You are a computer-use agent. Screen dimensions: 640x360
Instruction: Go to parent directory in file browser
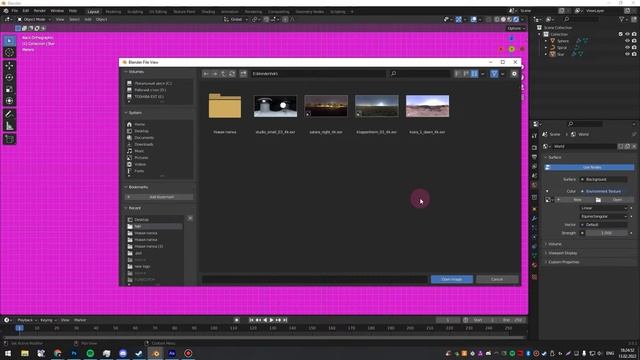click(223, 74)
